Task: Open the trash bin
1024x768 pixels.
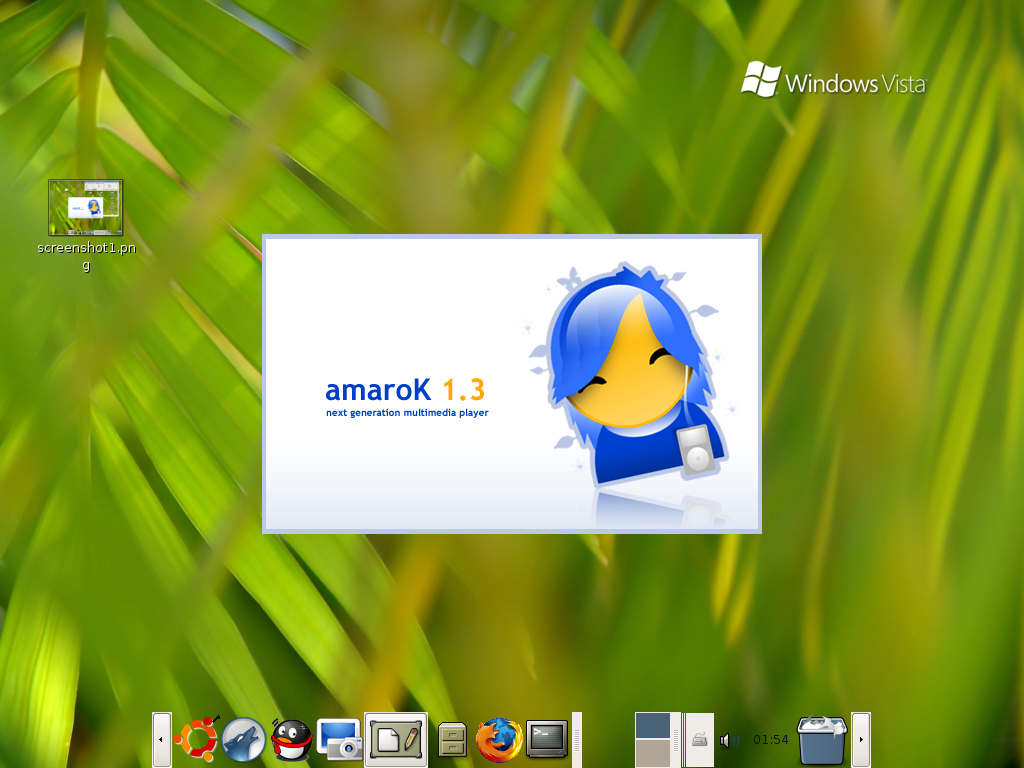Action: 822,739
